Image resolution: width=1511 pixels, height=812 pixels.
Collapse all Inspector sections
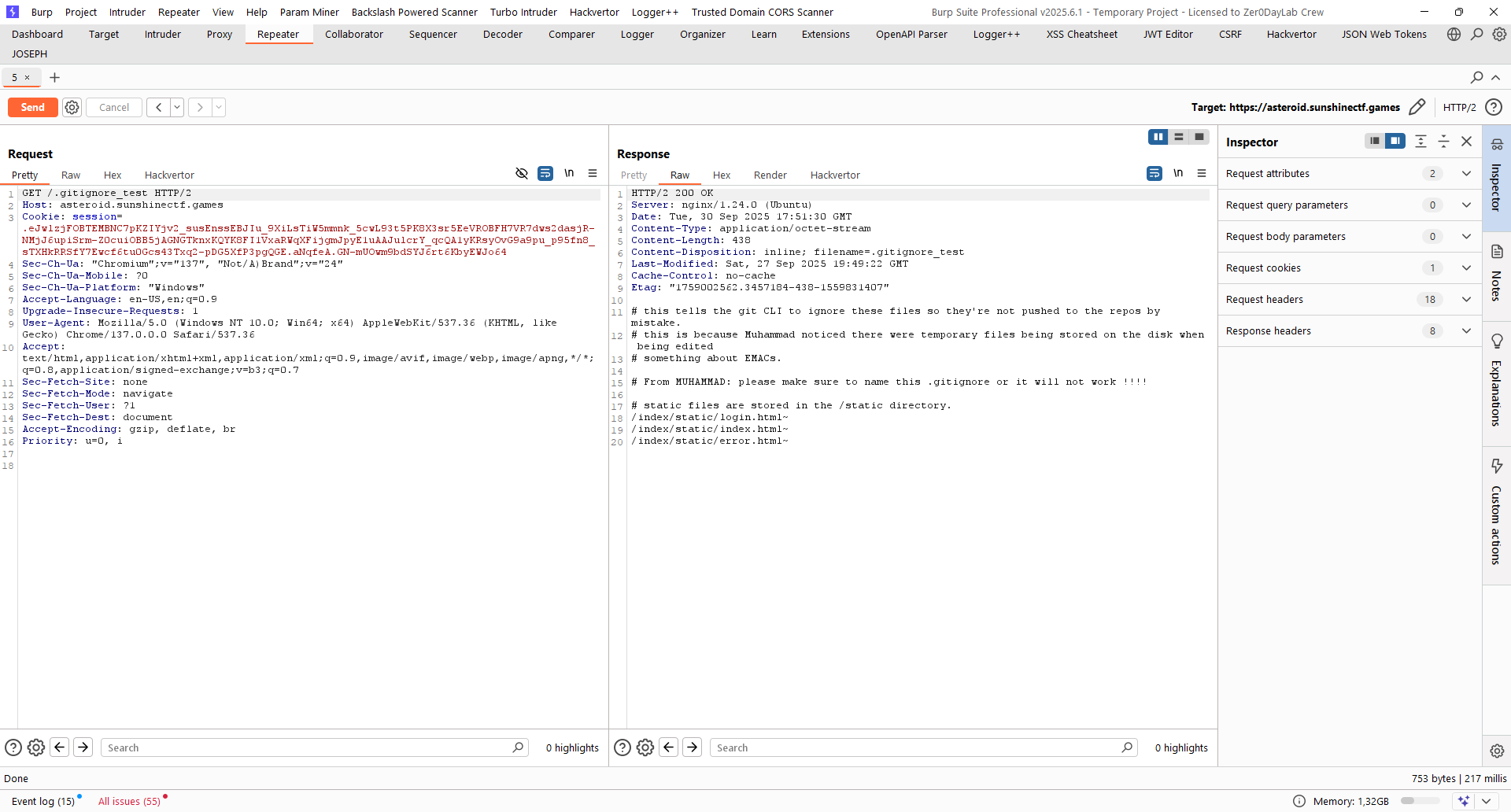click(x=1443, y=141)
